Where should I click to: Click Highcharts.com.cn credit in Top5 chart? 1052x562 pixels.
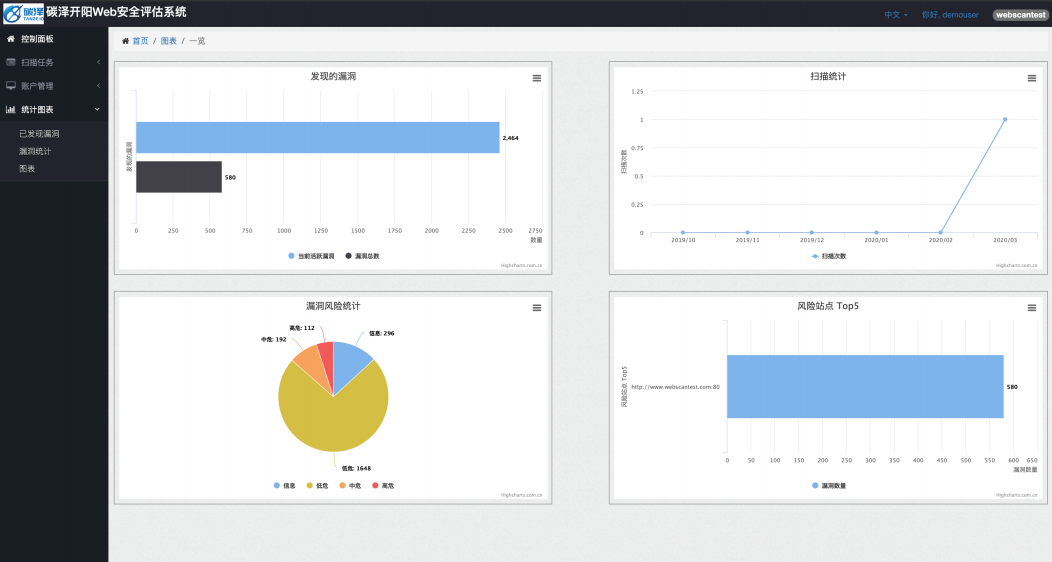1016,495
